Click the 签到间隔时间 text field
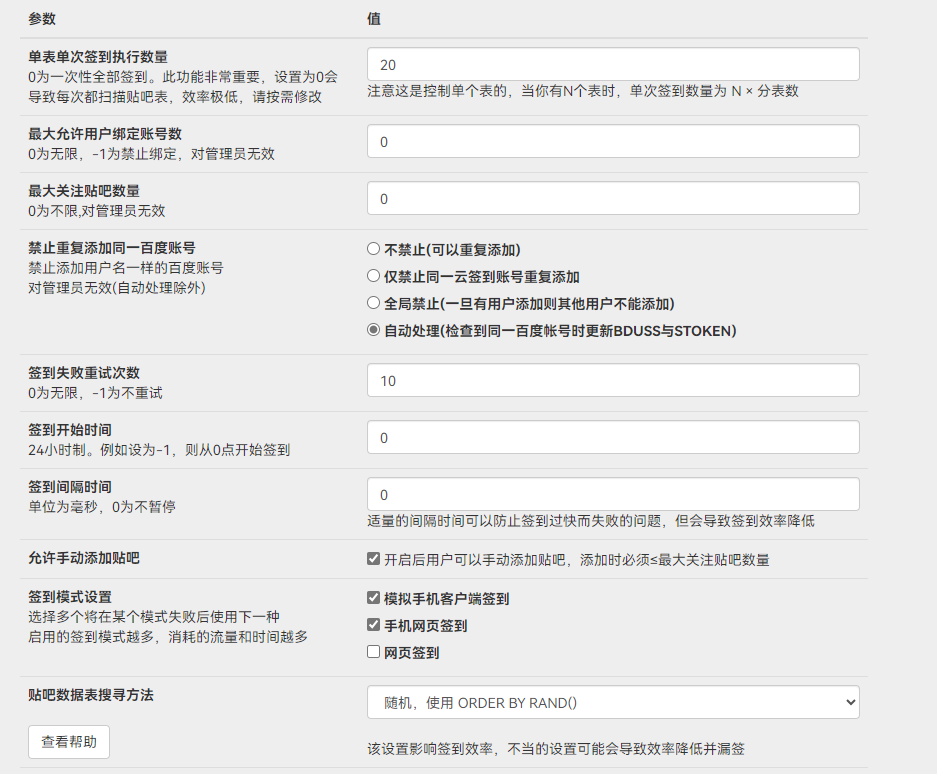The image size is (937, 774). click(x=612, y=494)
